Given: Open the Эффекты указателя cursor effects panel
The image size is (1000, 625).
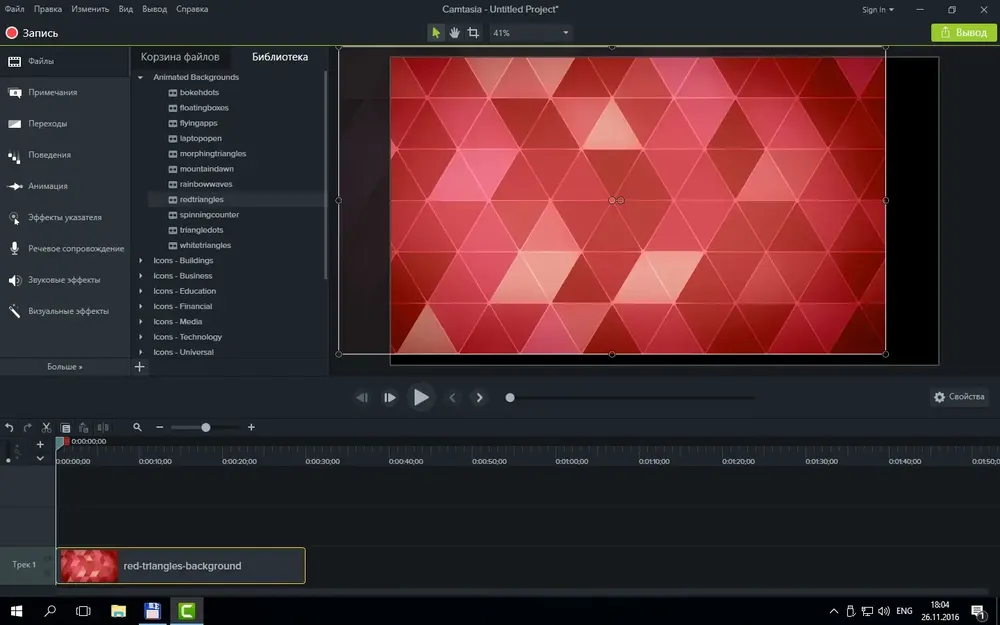Looking at the screenshot, I should pos(64,217).
